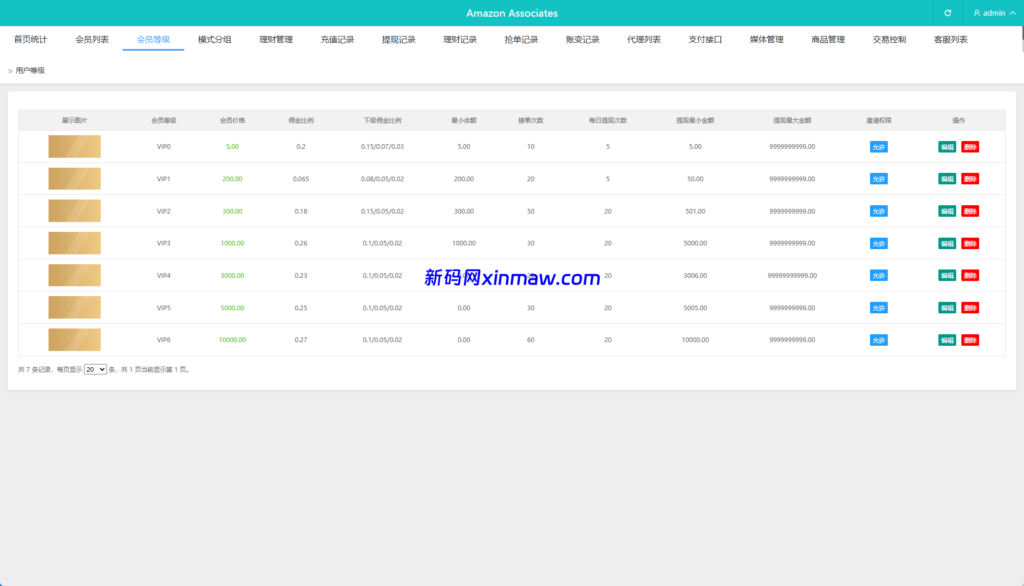Screen dimensions: 1024x586
Task: Click the 删除 delete icon on the VIP1 row
Action: pos(970,178)
